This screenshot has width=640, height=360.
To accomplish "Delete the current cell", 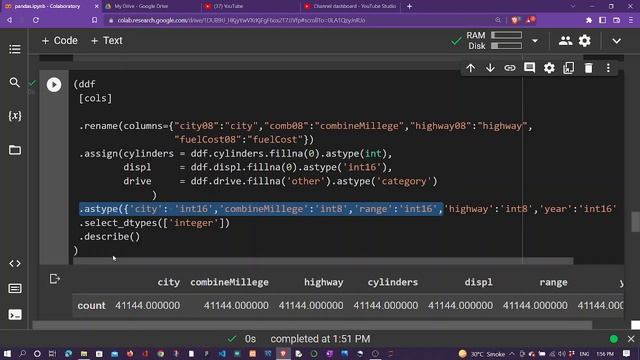I will pyautogui.click(x=588, y=68).
